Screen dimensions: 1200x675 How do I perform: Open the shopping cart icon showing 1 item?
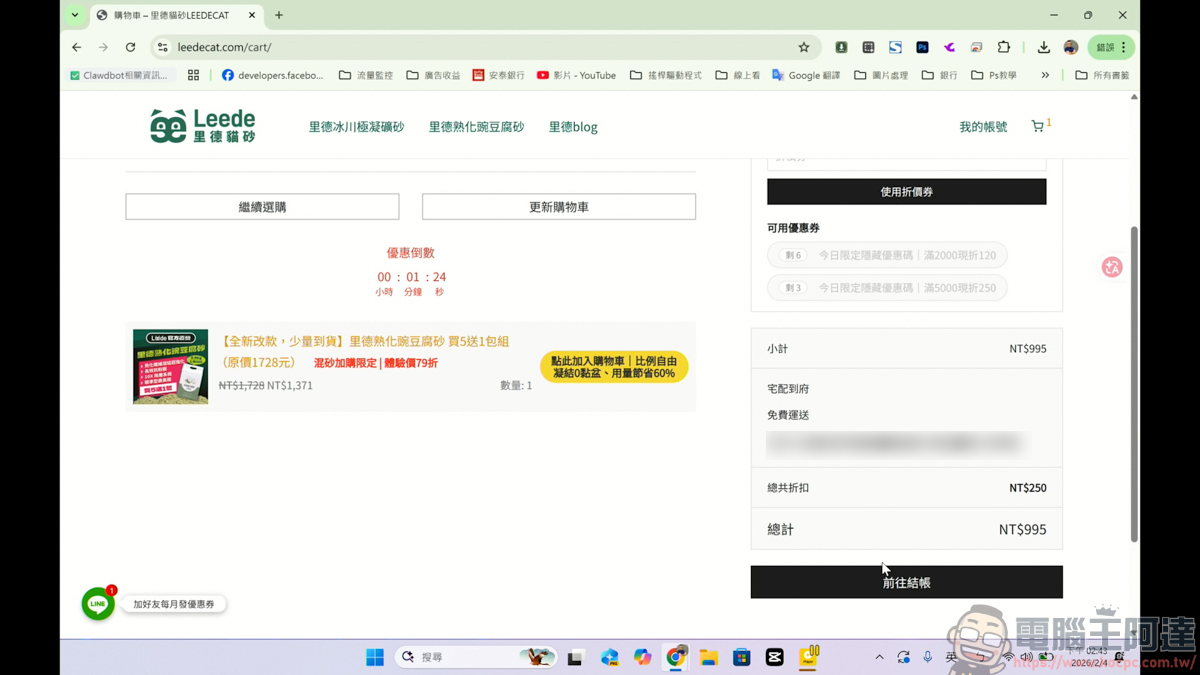pos(1037,124)
